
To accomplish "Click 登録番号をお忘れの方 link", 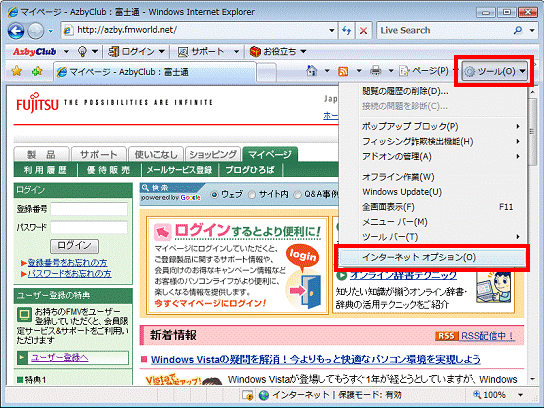I will pos(67,263).
